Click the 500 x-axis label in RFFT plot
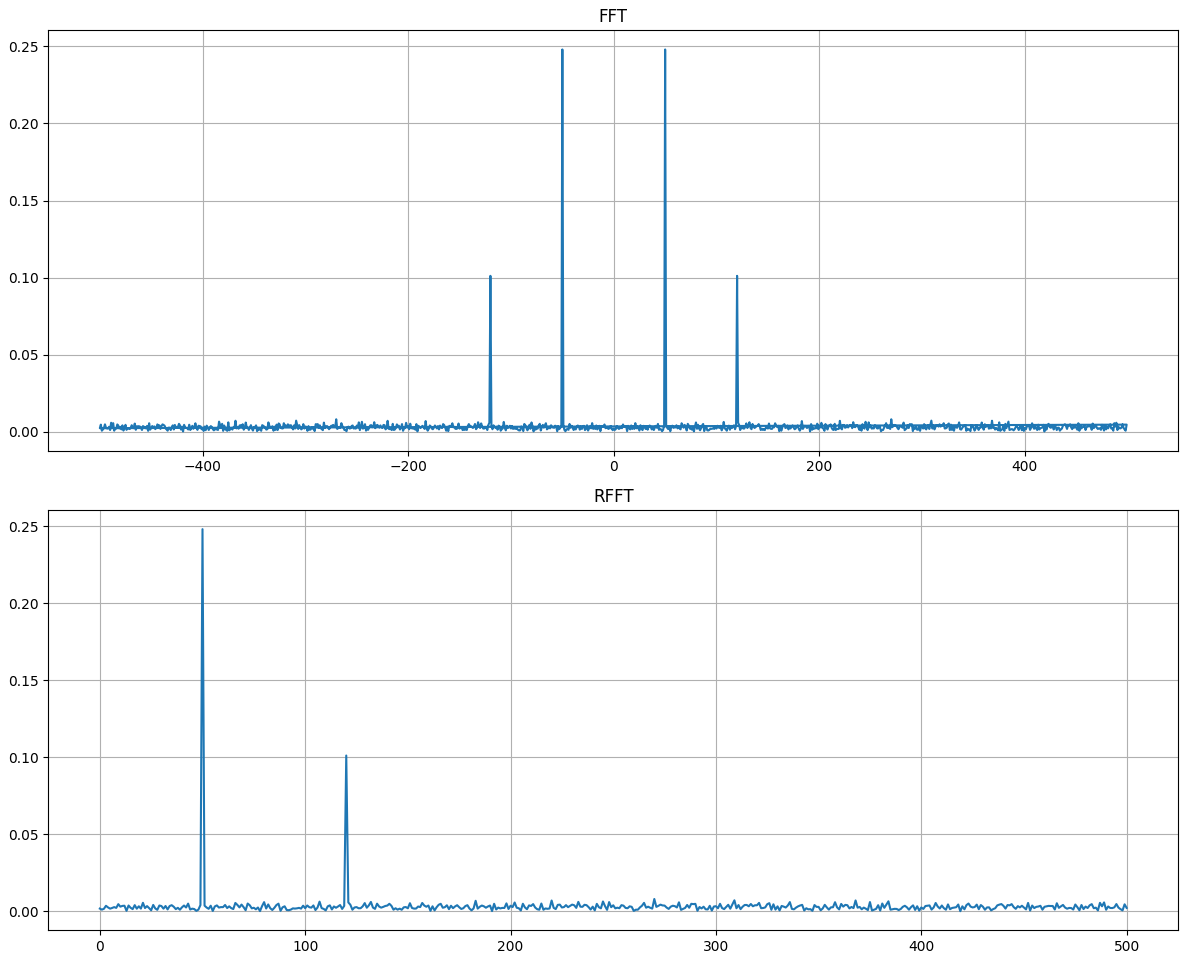Screen dimensions: 1186x957 click(x=1127, y=946)
